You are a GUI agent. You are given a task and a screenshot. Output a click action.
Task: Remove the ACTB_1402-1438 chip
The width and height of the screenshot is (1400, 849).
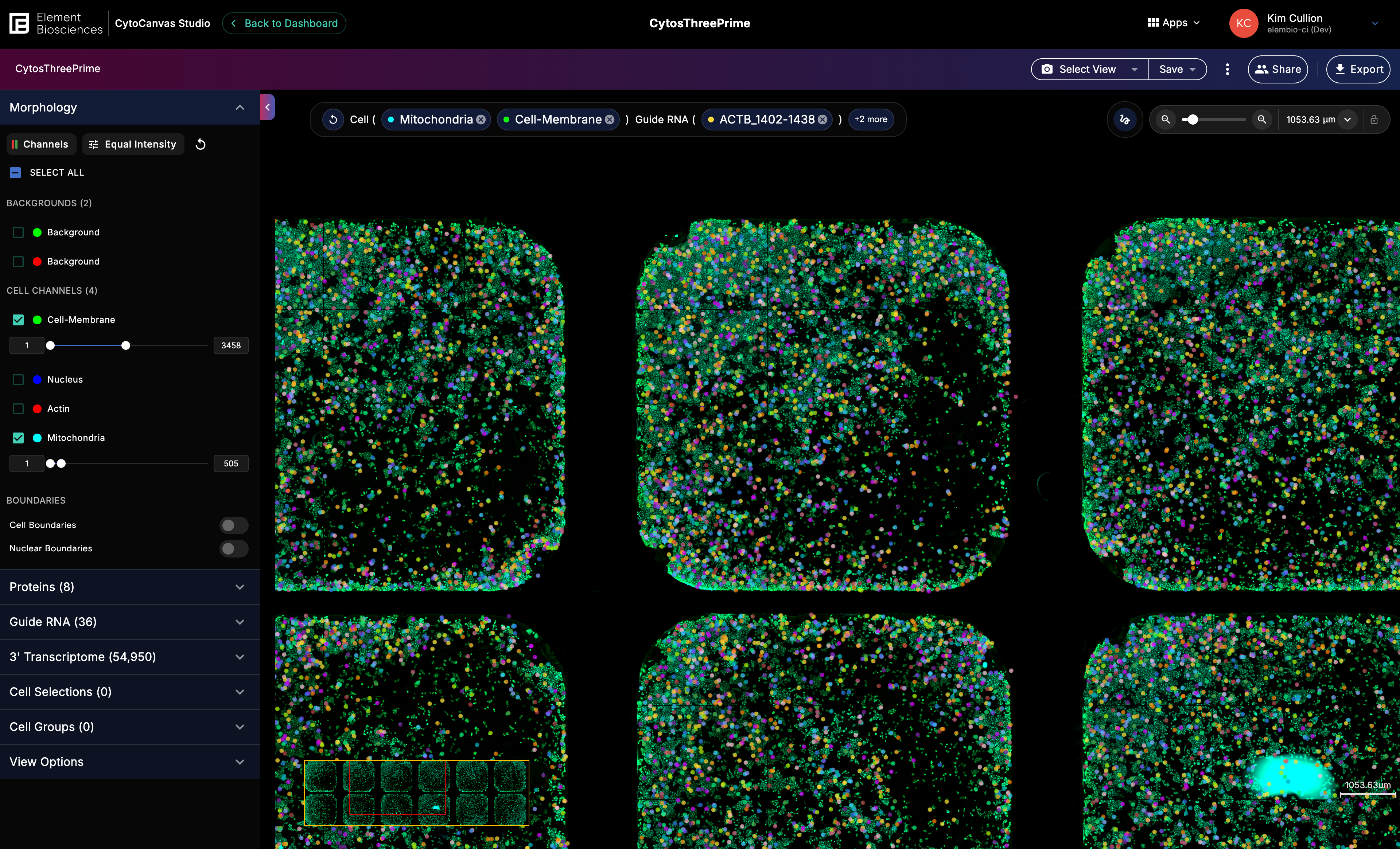pos(823,119)
